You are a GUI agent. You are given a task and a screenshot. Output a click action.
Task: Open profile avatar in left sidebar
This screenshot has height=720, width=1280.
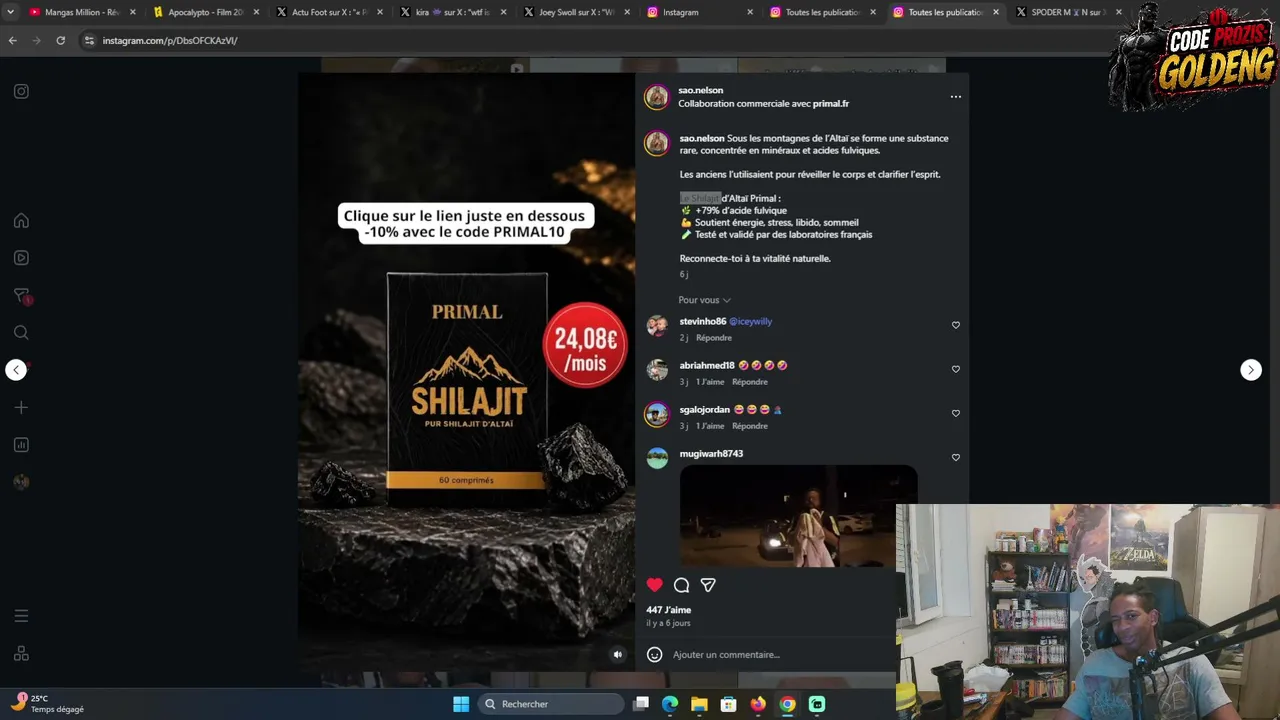[21, 482]
